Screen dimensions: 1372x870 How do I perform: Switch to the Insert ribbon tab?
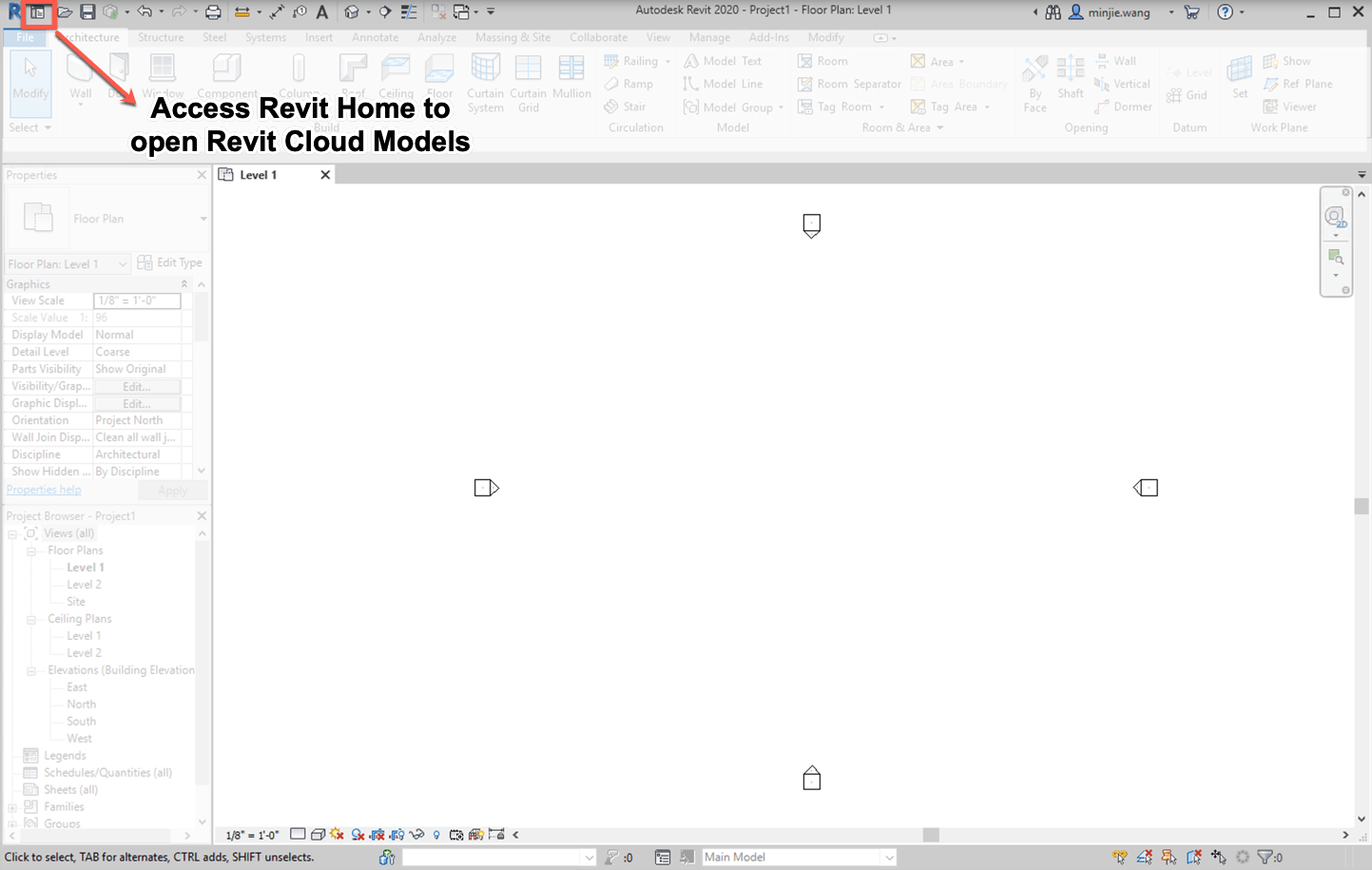click(319, 37)
